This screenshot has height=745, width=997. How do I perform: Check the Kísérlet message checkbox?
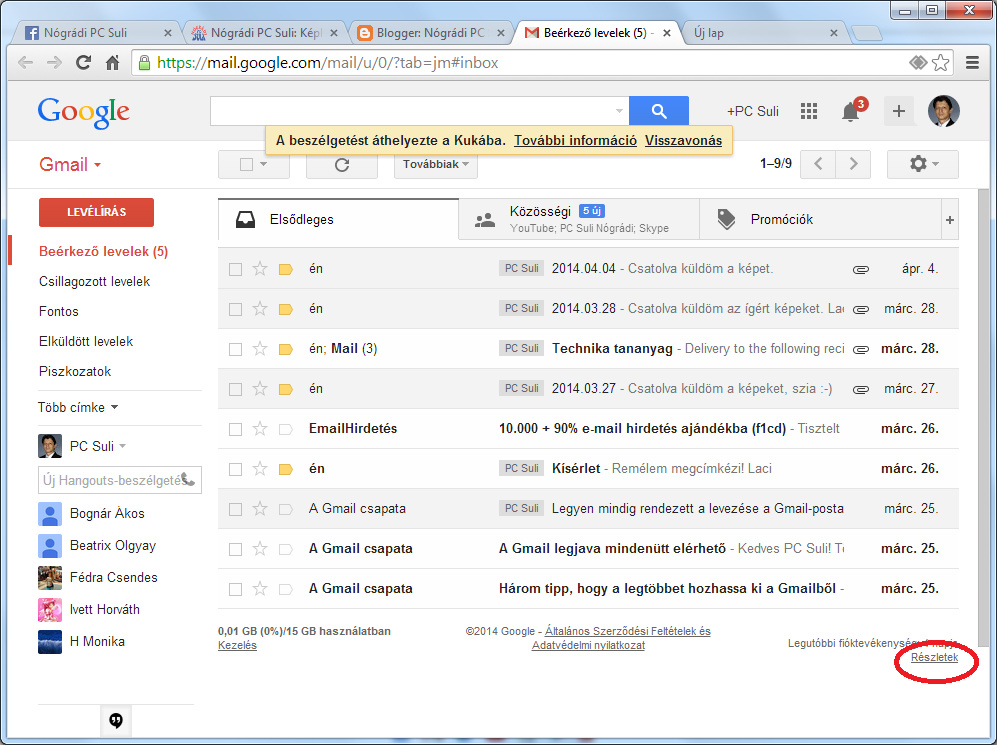coord(235,470)
